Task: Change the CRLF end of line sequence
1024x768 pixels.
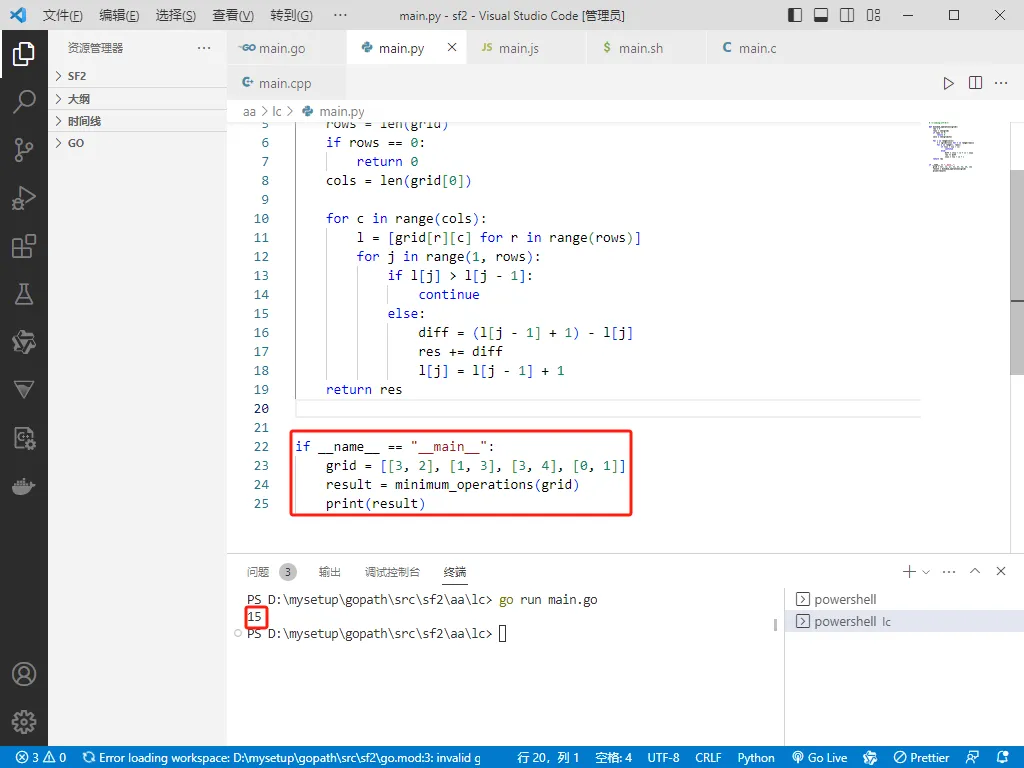Action: (708, 758)
